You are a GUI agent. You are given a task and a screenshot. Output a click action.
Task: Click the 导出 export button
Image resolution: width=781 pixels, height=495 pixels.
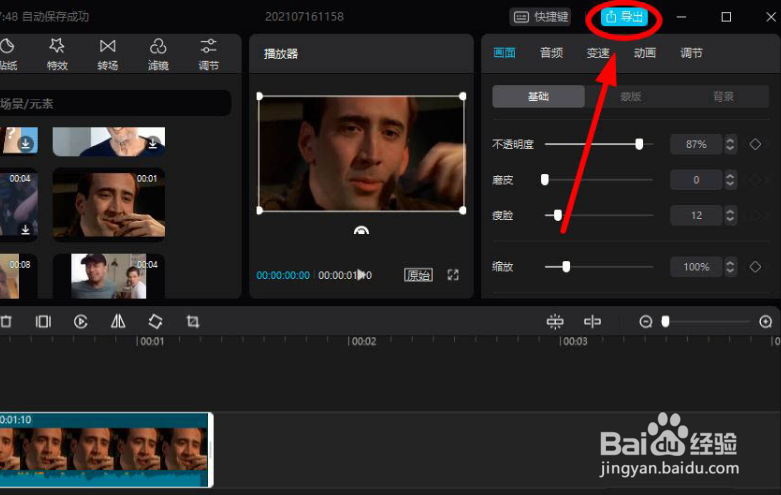[624, 17]
